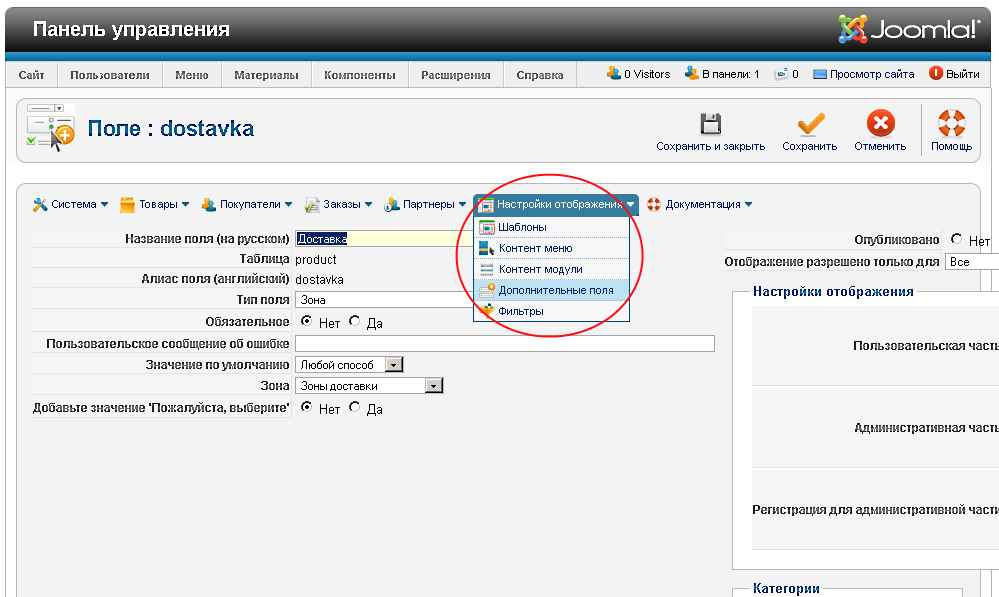Image resolution: width=999 pixels, height=597 pixels.
Task: Click the red Отменить cancel icon
Action: (x=880, y=123)
